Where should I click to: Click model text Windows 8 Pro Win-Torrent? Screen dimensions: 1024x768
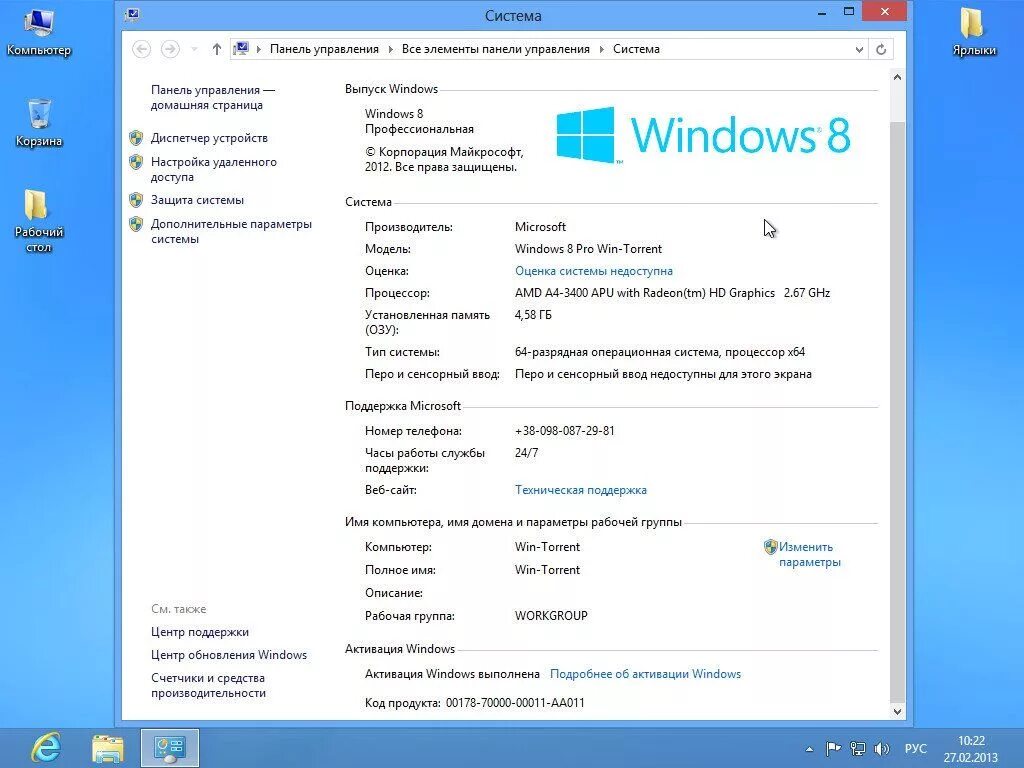coord(588,249)
